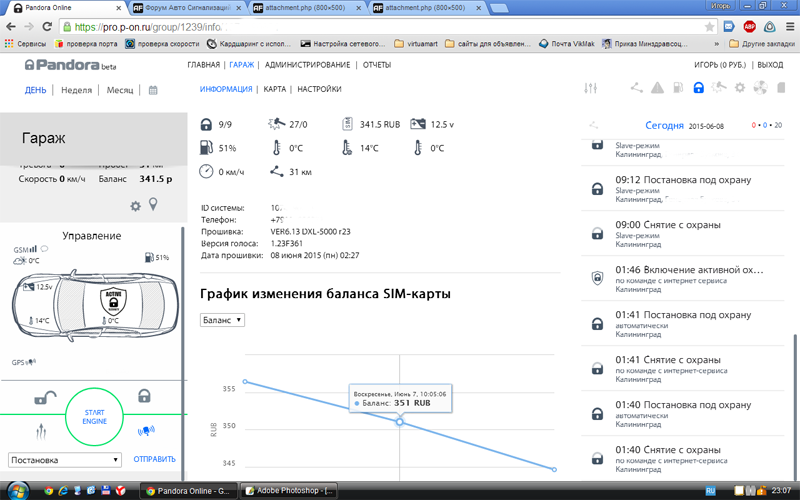Screen dimensions: 800x500
Task: Click the battery voltage 12.5 v icon
Action: [417, 124]
